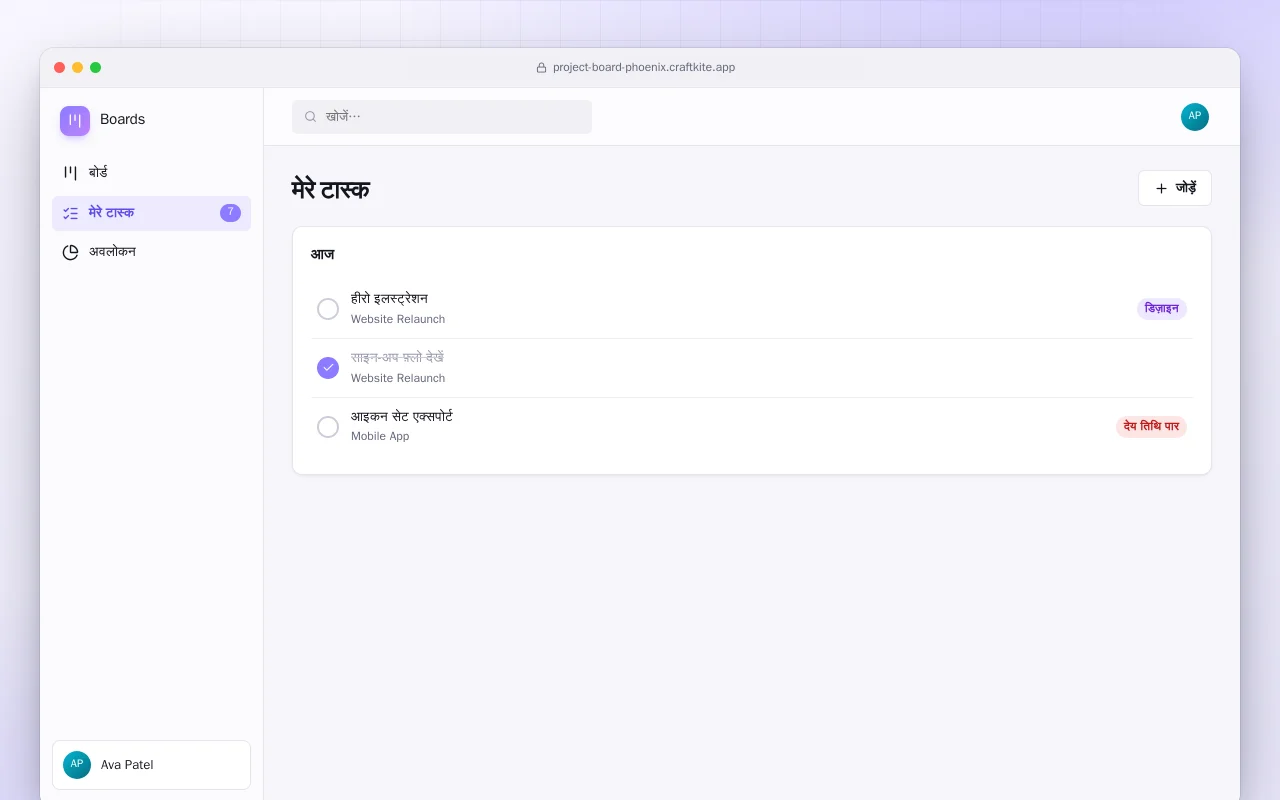Screen dimensions: 1280x800
Task: Open the साइन-अप फ़्लो देखें task title
Action: pos(397,358)
